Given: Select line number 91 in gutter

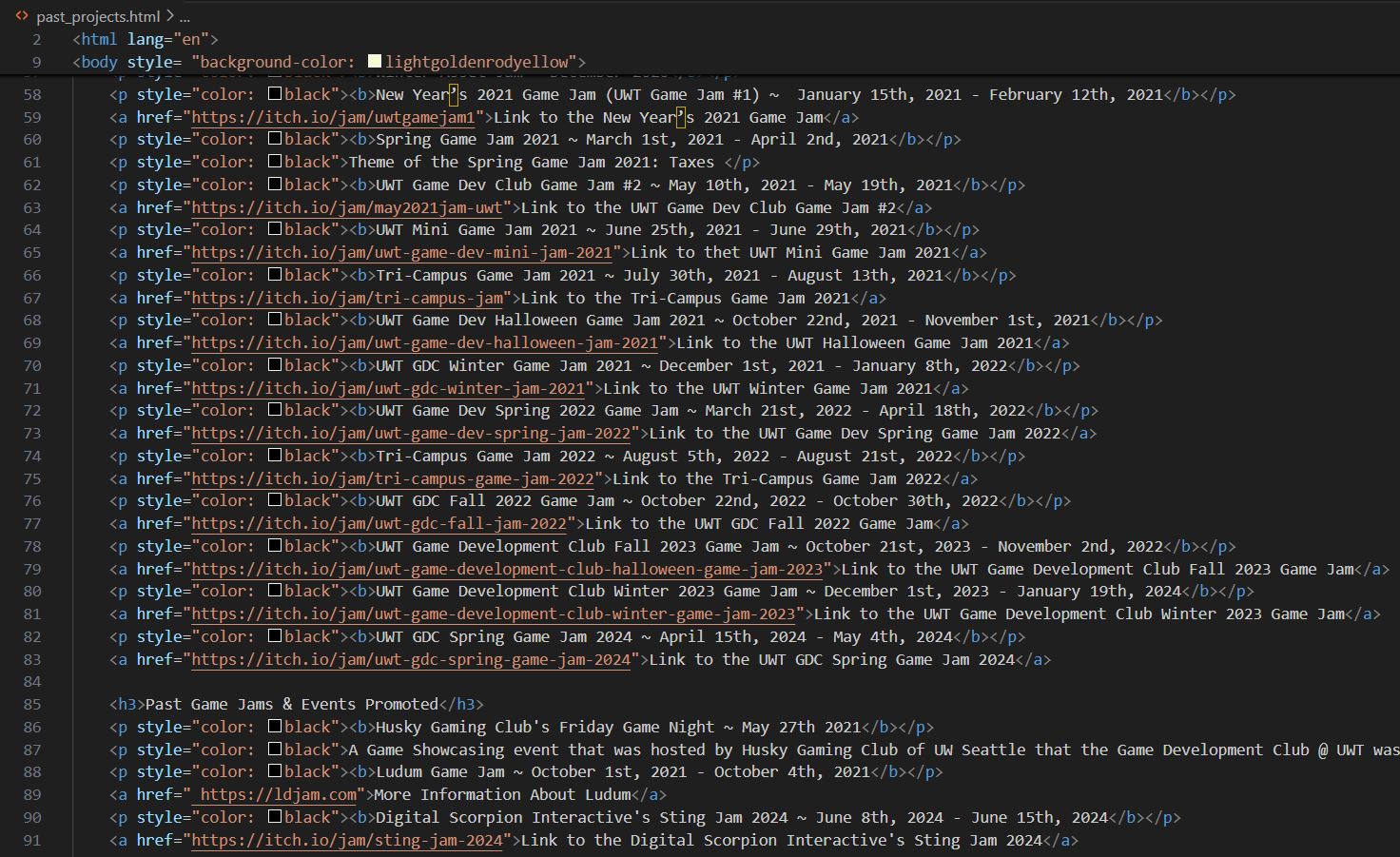Looking at the screenshot, I should 32,840.
